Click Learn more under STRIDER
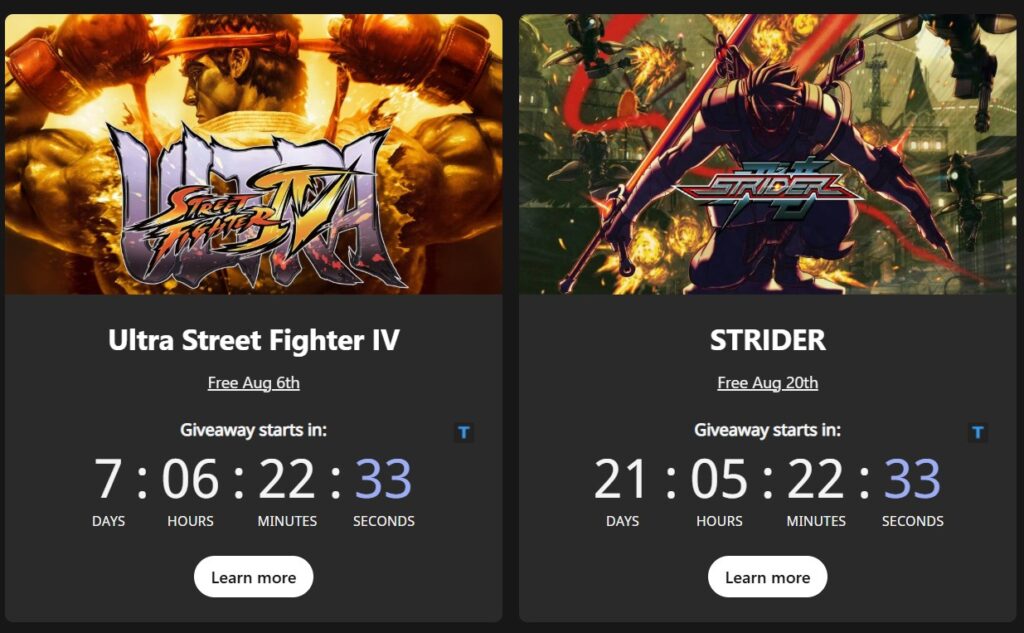The height and width of the screenshot is (633, 1024). pyautogui.click(x=767, y=577)
